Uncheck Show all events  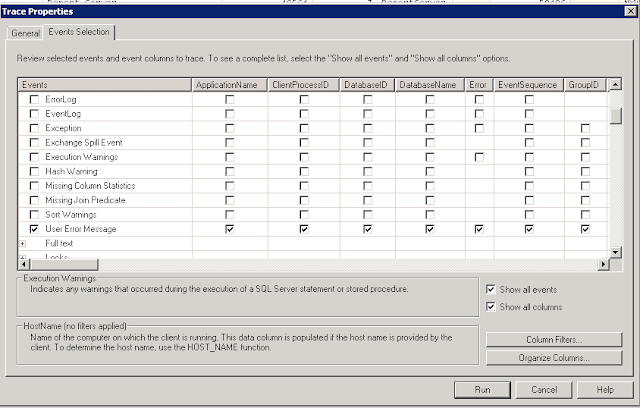(x=491, y=289)
